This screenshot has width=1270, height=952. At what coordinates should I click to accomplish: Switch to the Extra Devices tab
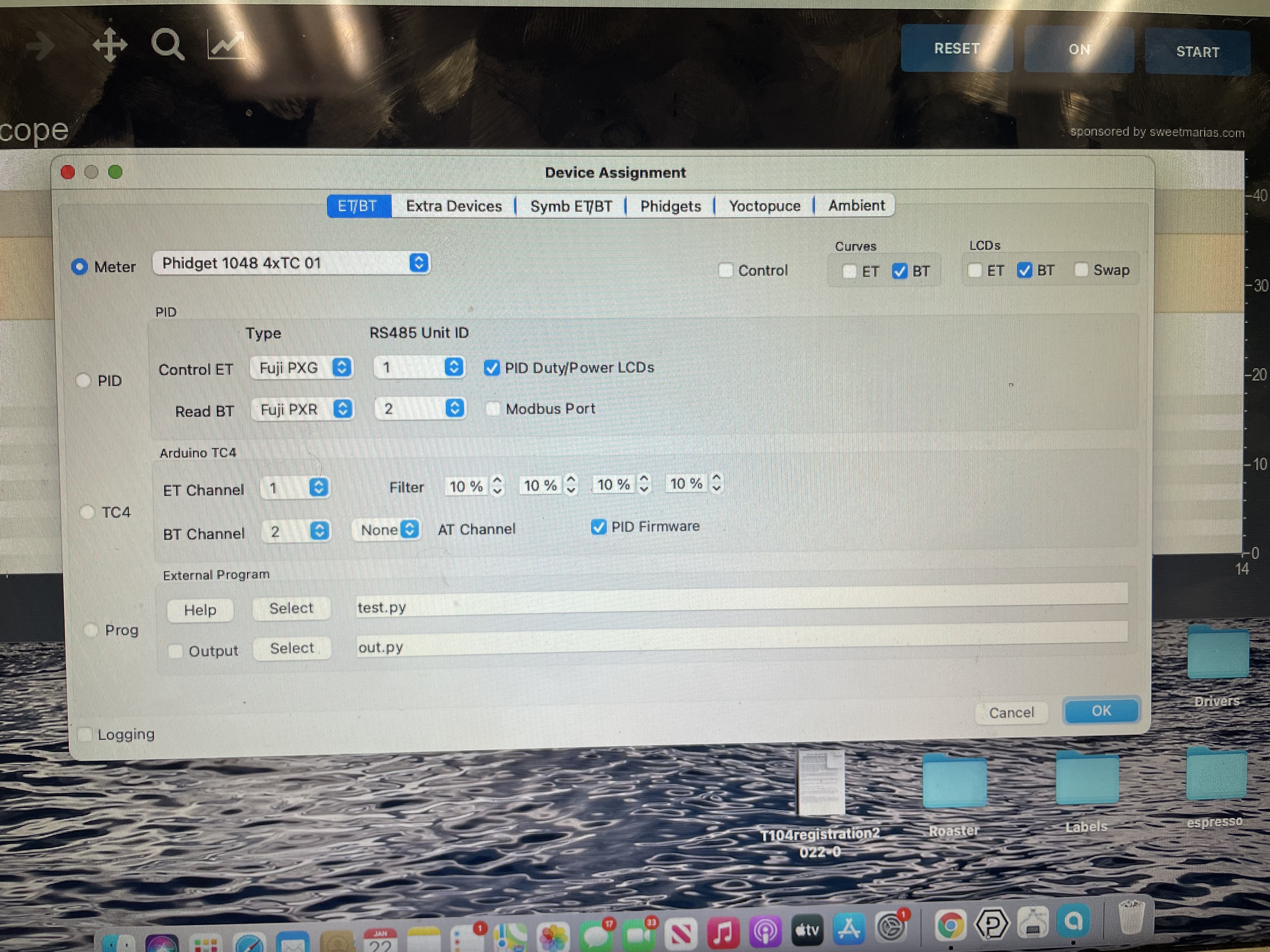(x=454, y=206)
